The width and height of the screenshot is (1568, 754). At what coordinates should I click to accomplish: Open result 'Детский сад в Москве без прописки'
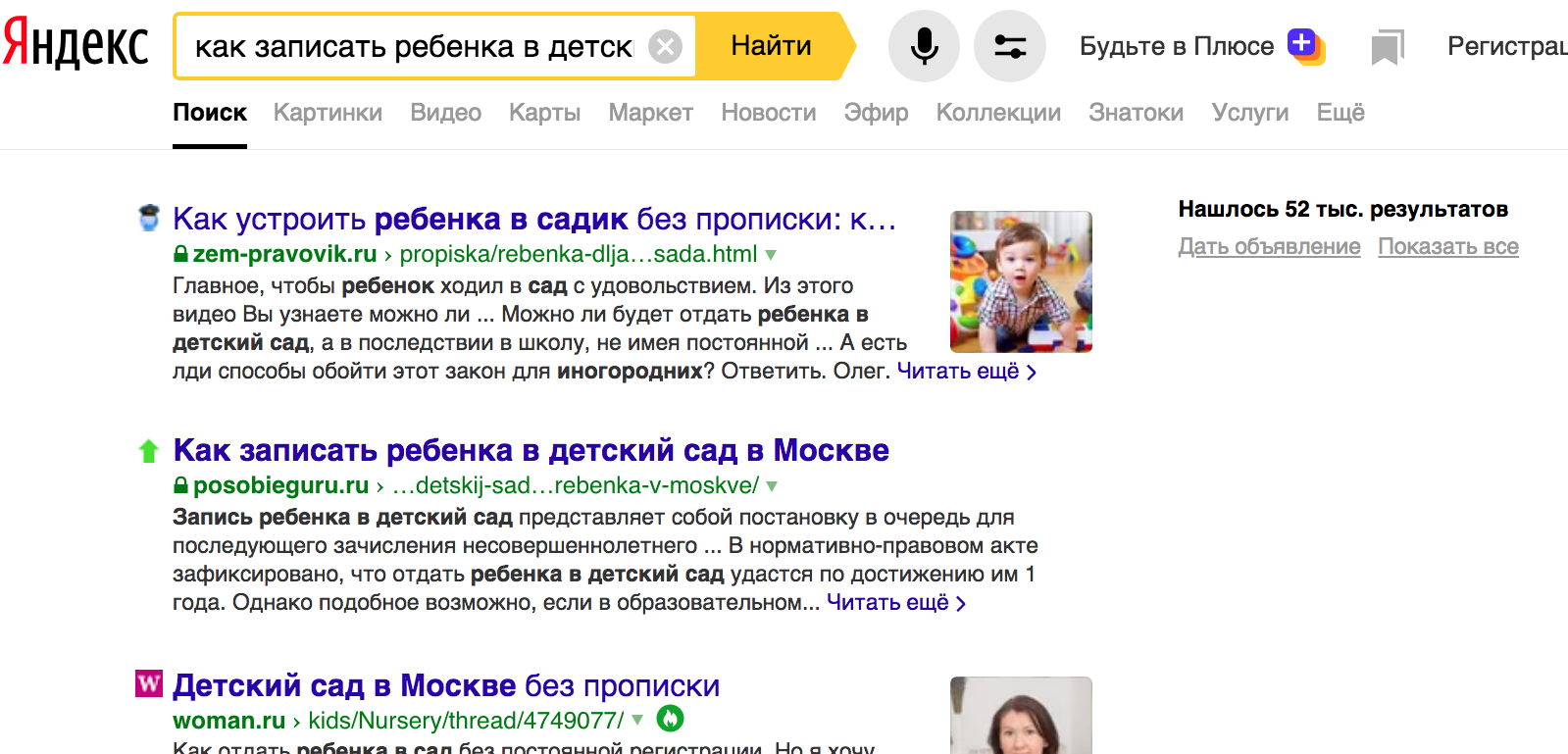point(446,685)
